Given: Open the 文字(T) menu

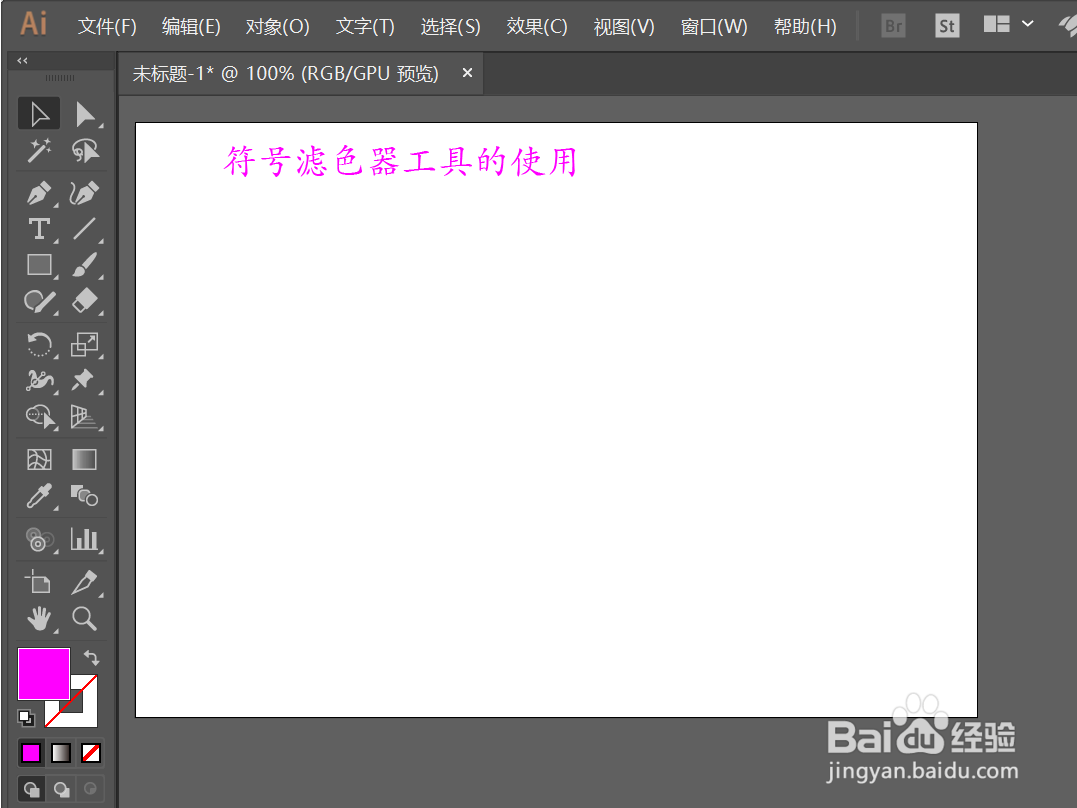Looking at the screenshot, I should [x=365, y=26].
